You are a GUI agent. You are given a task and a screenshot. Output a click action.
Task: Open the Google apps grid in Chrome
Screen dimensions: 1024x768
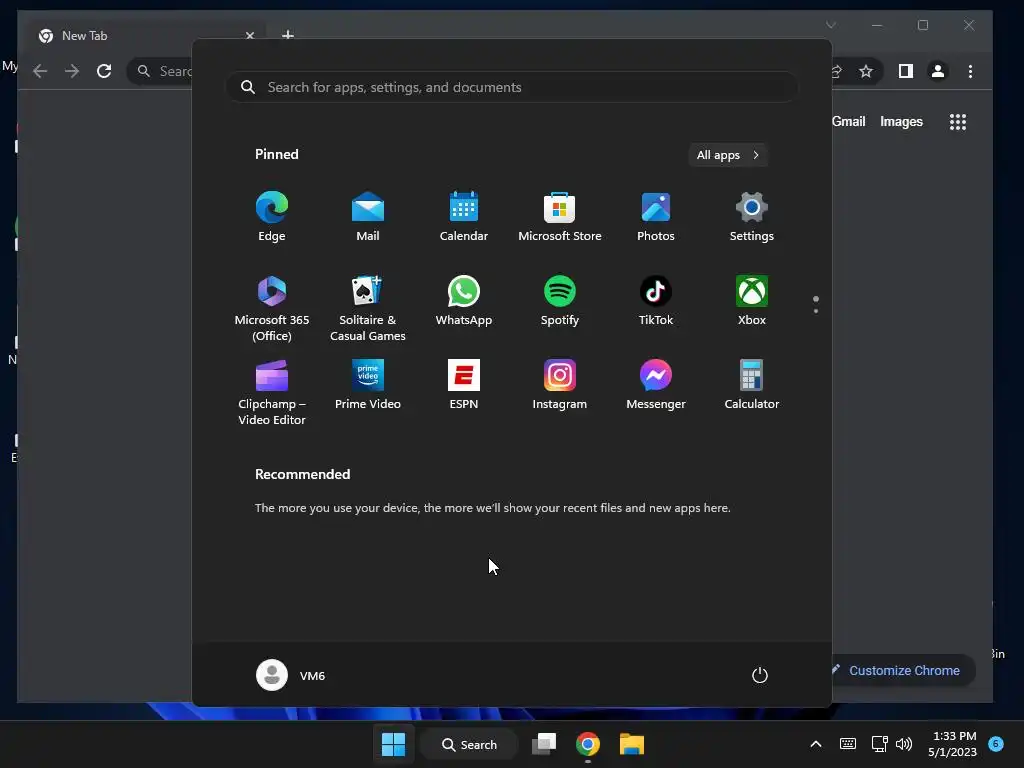pyautogui.click(x=958, y=122)
